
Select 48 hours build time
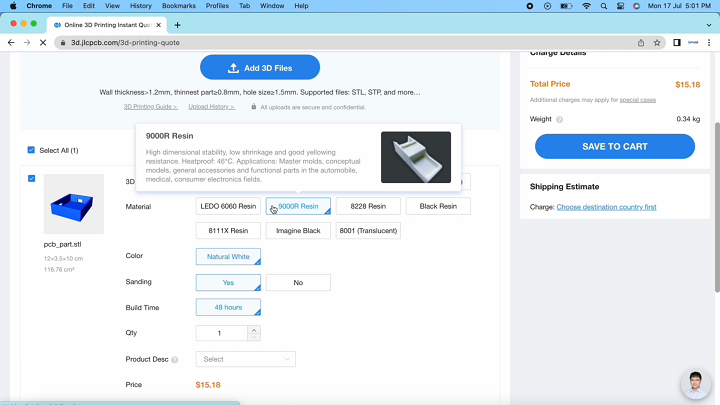click(228, 307)
